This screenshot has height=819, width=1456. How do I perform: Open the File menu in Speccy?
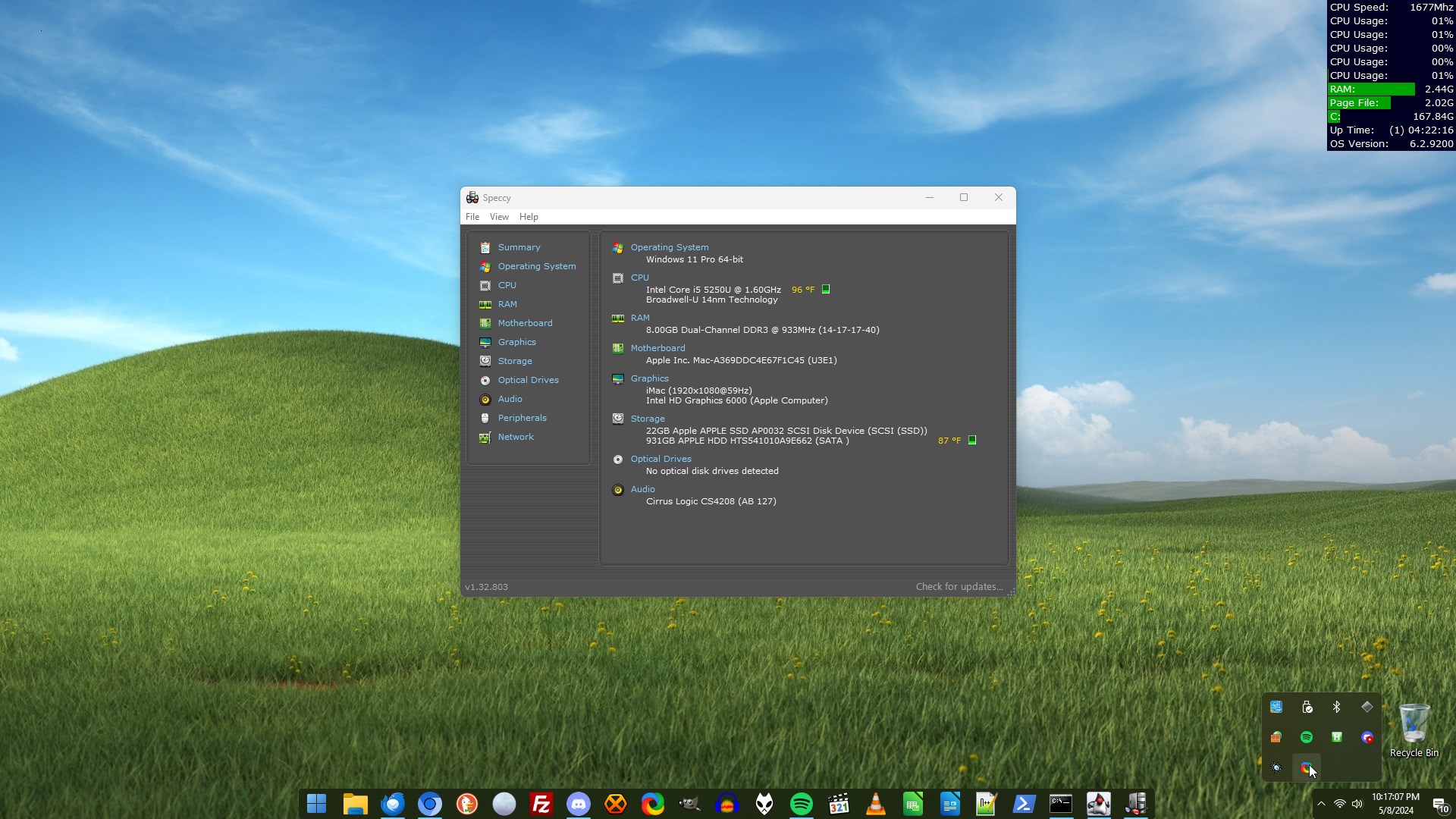pyautogui.click(x=472, y=217)
